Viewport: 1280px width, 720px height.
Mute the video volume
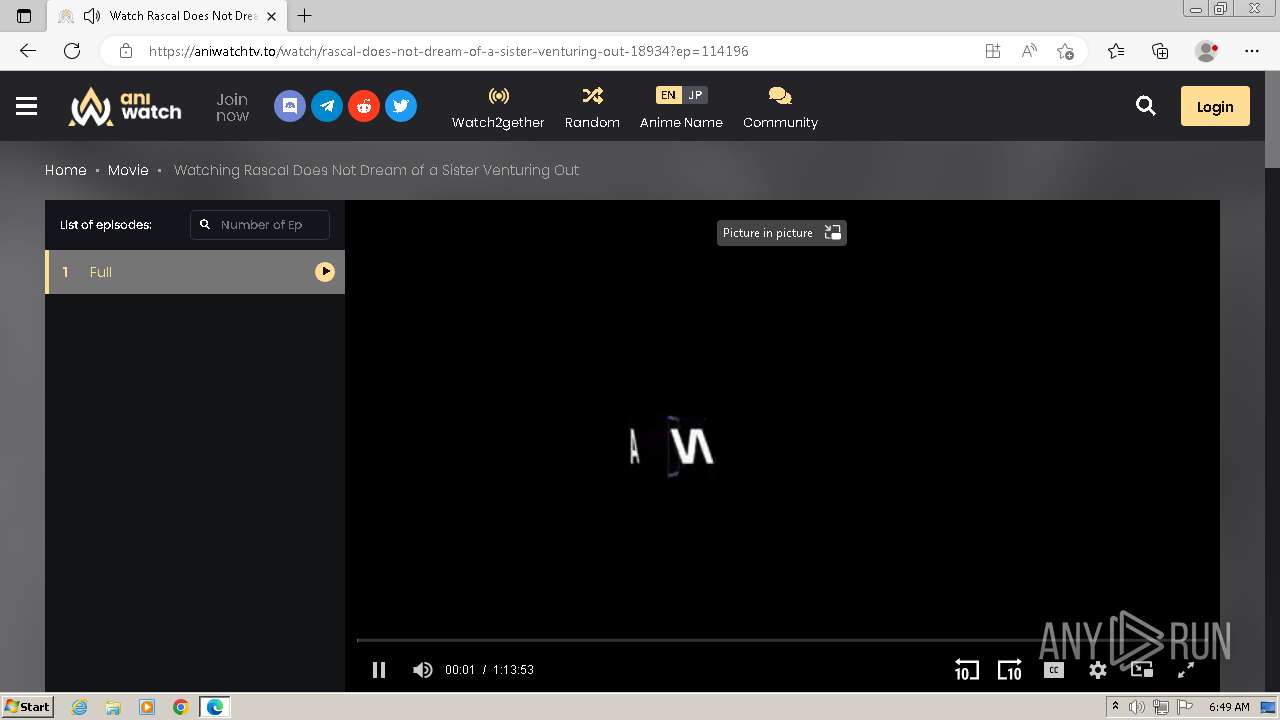click(x=423, y=670)
